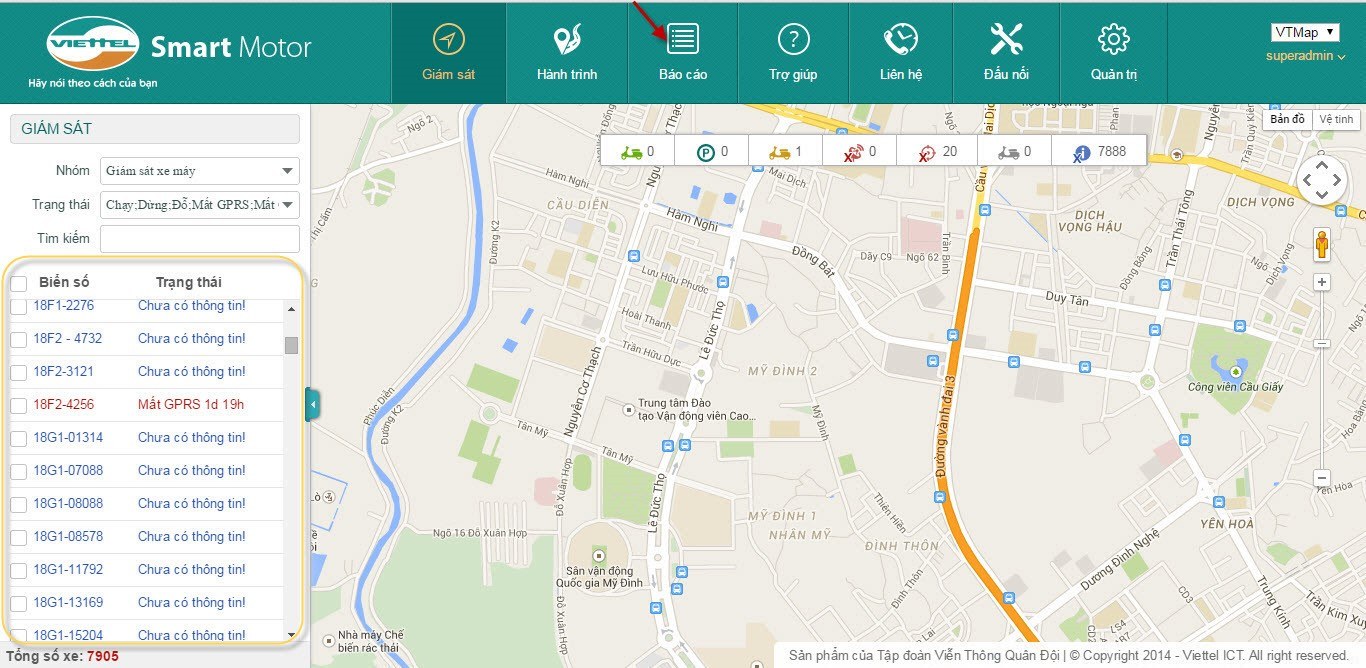
Task: Click Street View pegman icon
Action: pos(1321,245)
